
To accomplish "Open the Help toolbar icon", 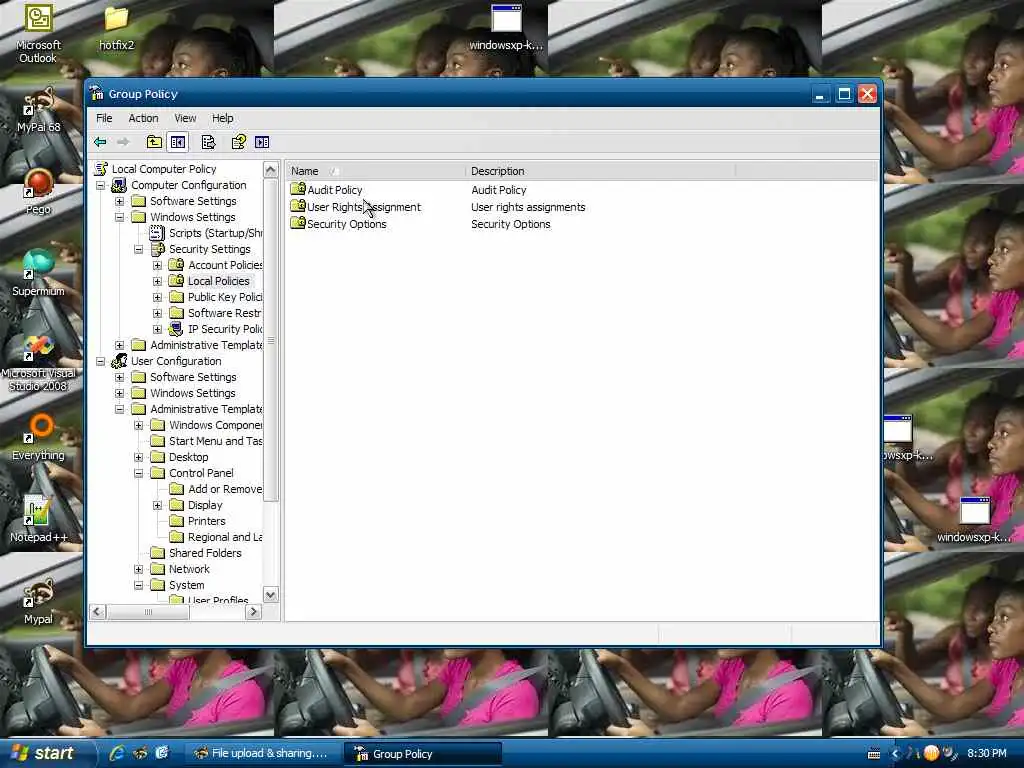I will point(238,142).
